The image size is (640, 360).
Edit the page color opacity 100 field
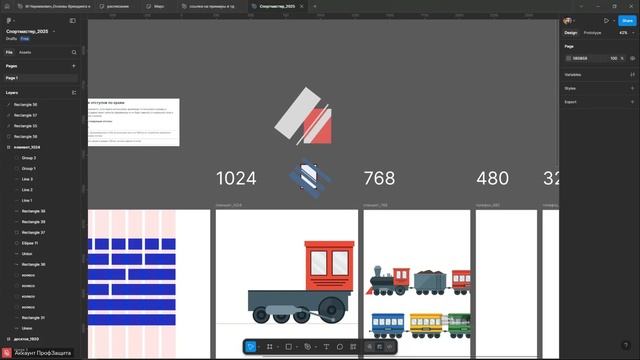click(x=613, y=58)
